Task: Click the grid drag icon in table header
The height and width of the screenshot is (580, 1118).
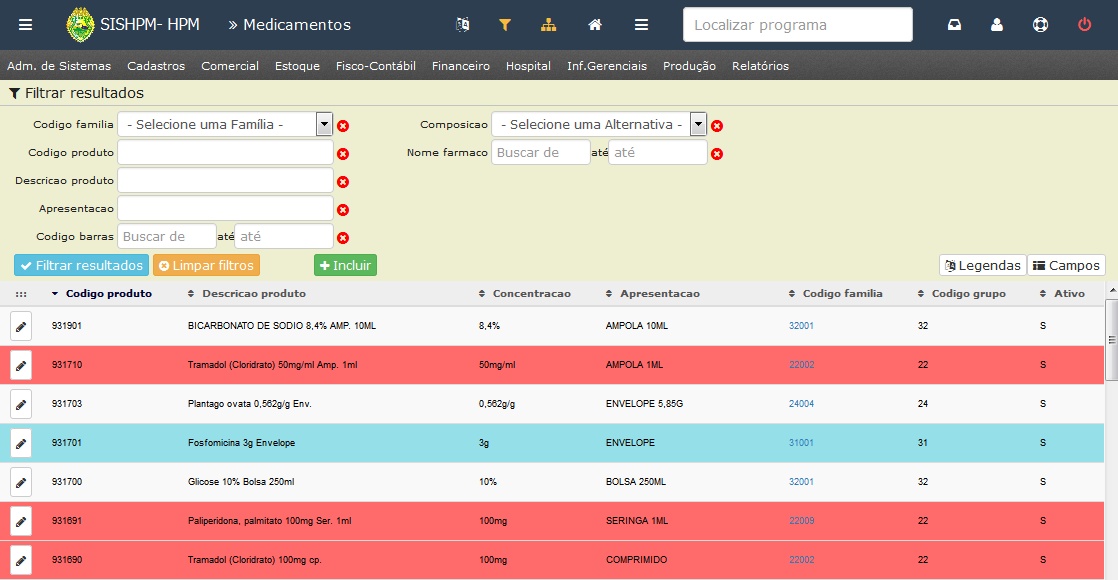Action: click(21, 294)
